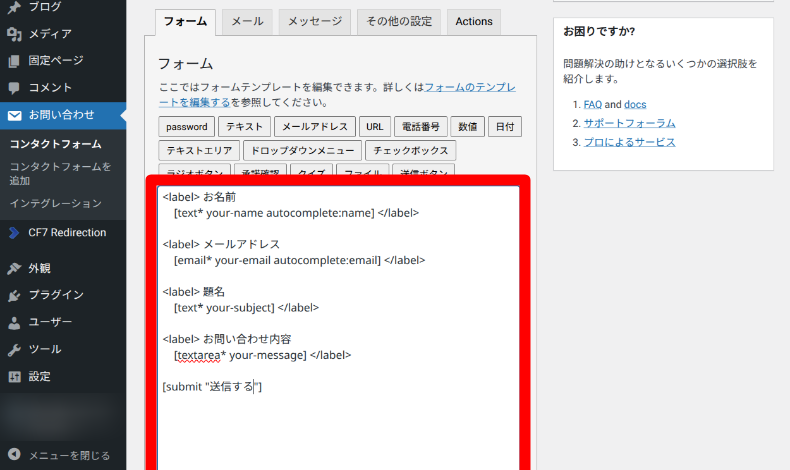The height and width of the screenshot is (470, 790).
Task: Insert 電話番号 tag button
Action: 421,127
